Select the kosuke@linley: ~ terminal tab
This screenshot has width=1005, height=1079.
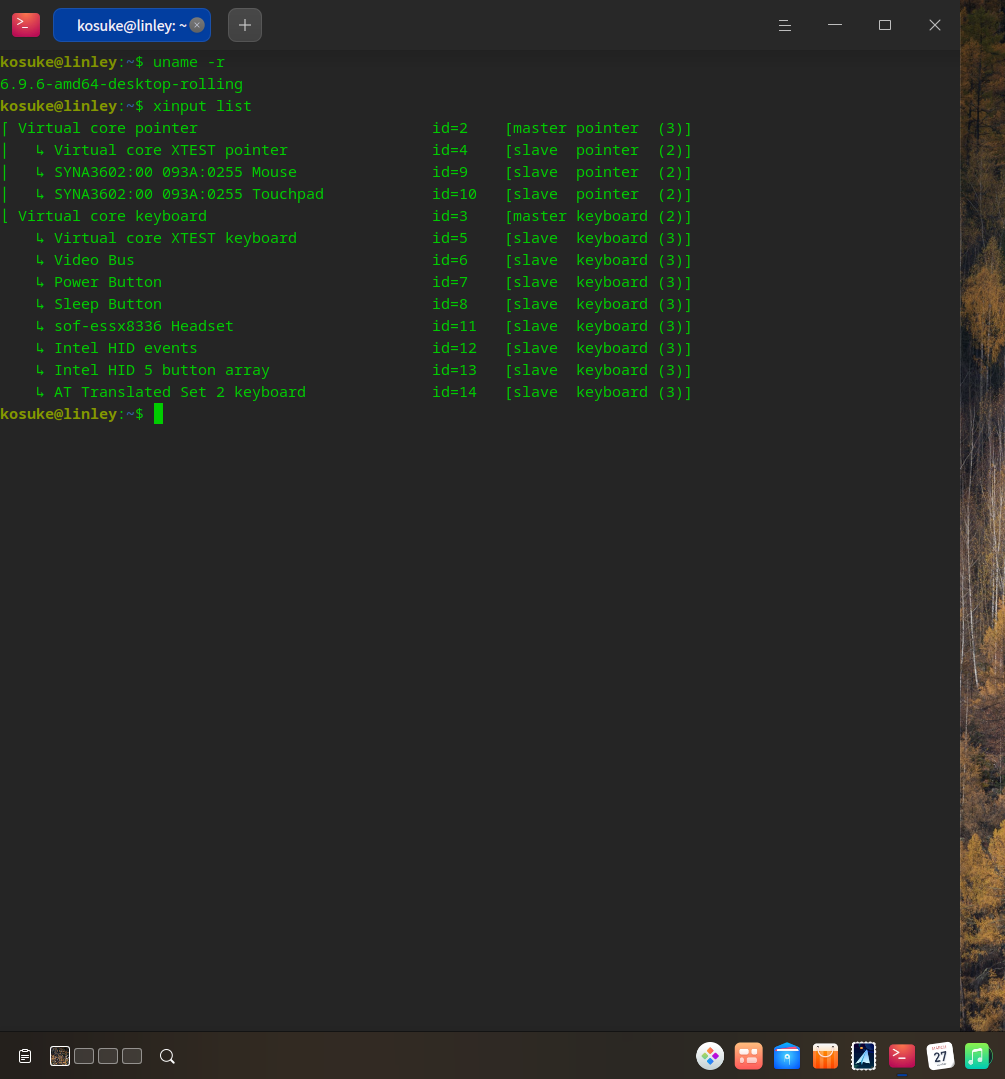(x=132, y=25)
